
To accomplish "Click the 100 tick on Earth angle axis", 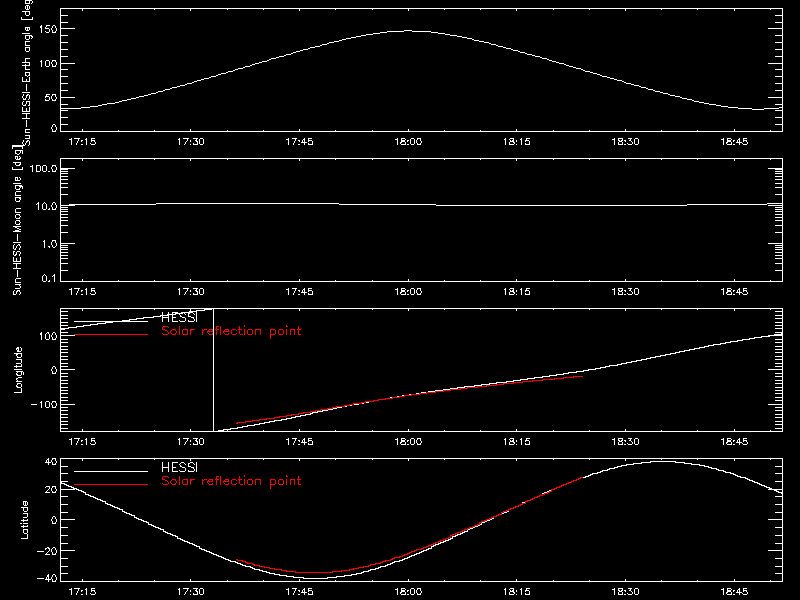I will (x=48, y=64).
